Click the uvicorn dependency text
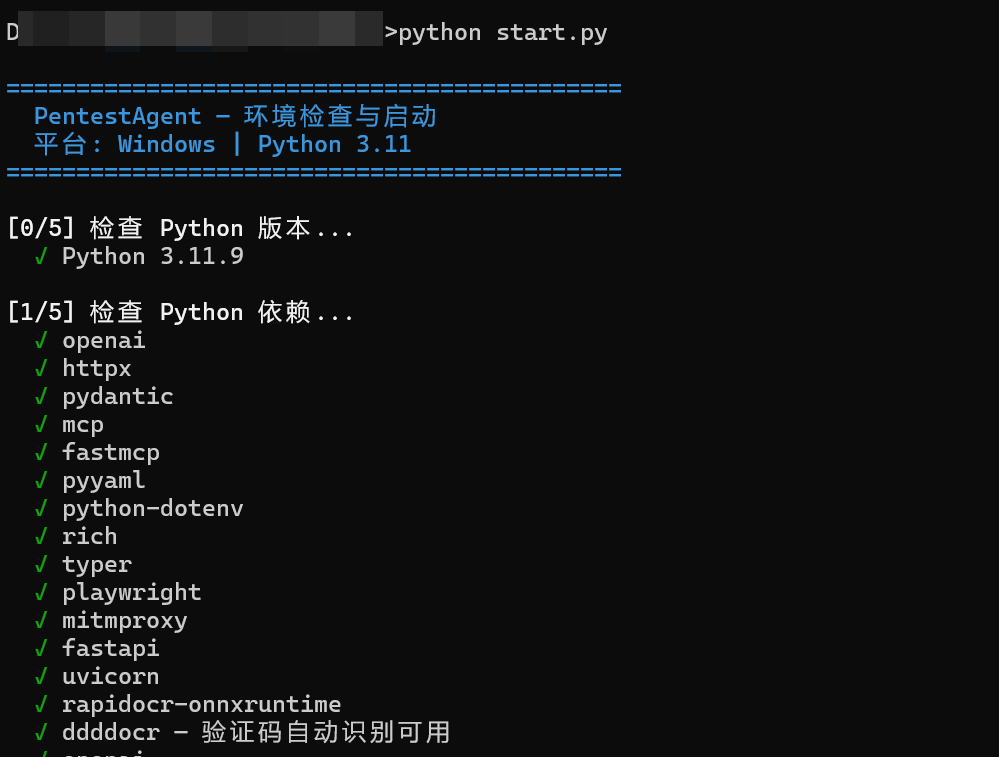Viewport: 999px width, 757px height. (x=111, y=677)
